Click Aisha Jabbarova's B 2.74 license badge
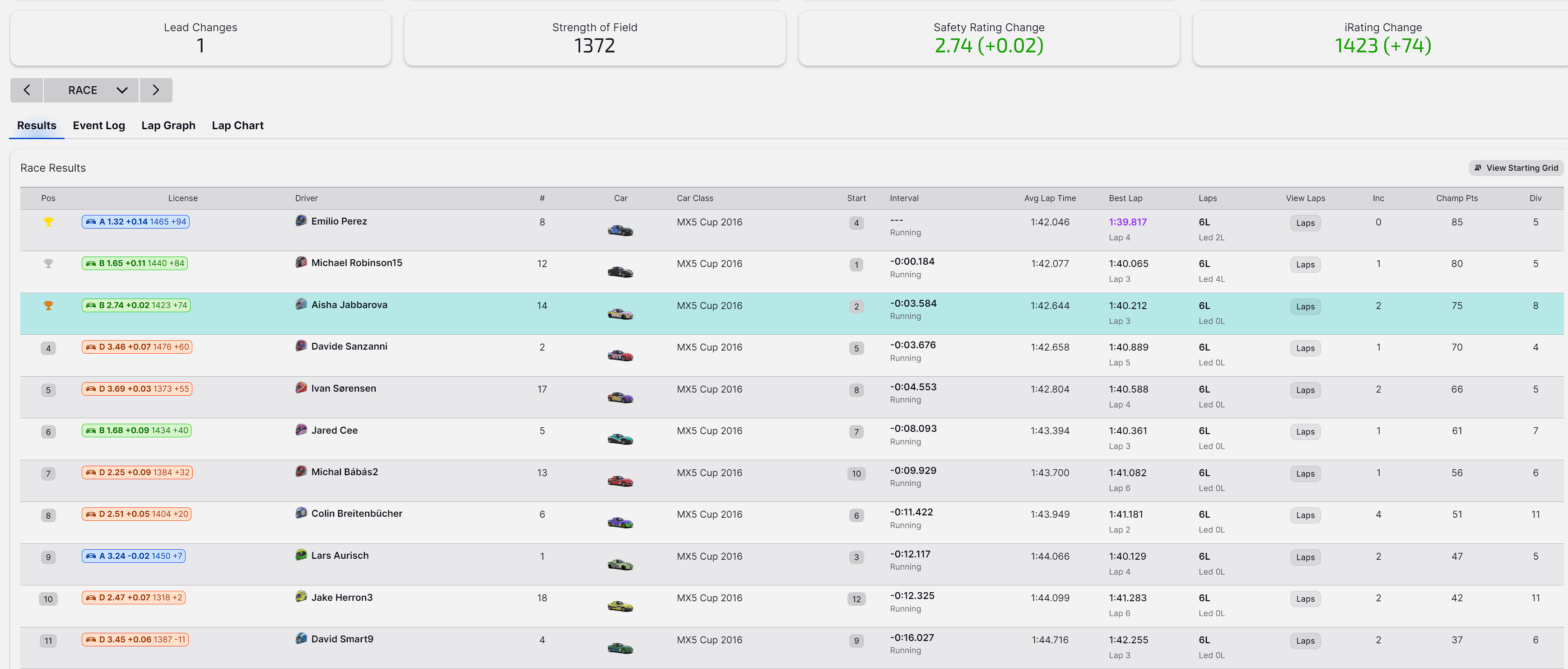 coord(136,305)
